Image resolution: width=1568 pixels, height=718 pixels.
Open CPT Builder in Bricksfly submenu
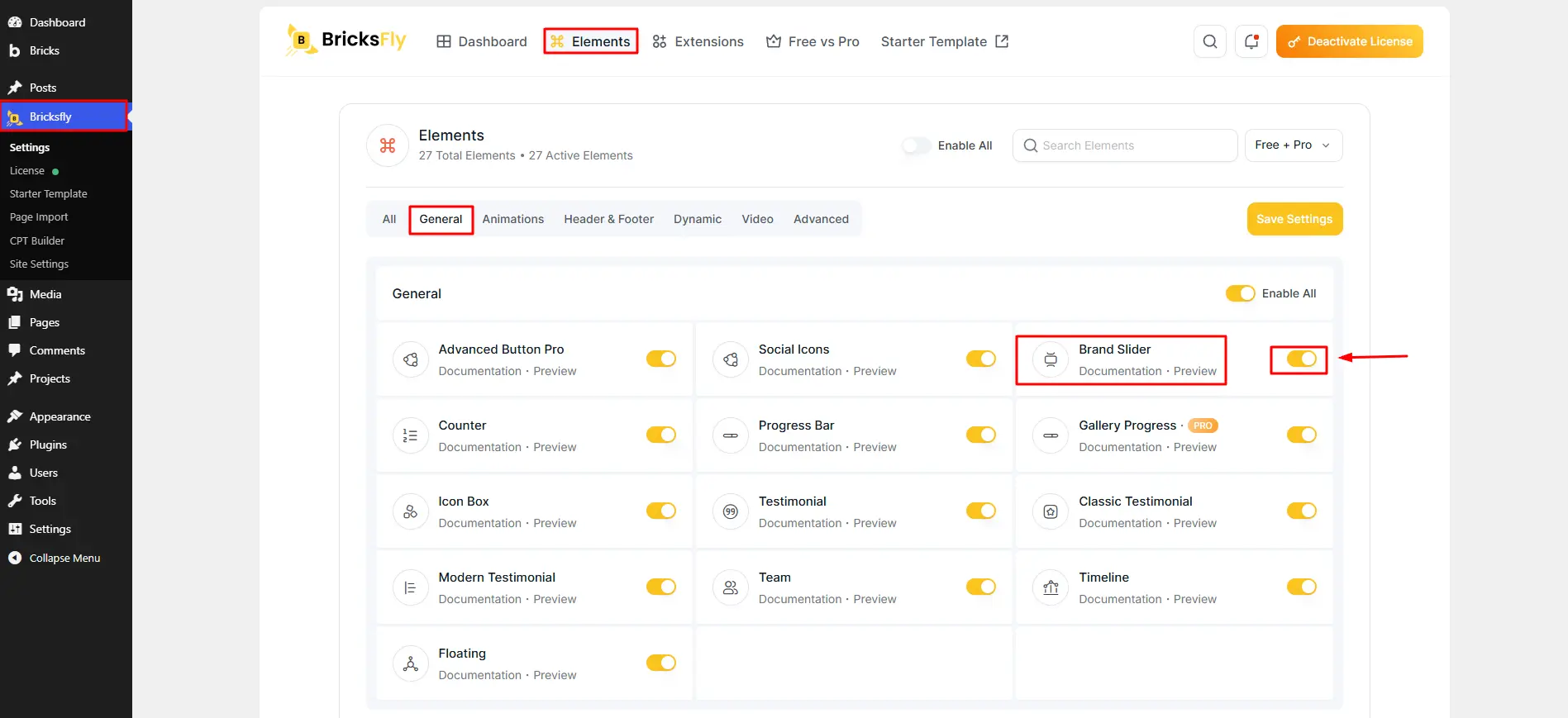(37, 240)
